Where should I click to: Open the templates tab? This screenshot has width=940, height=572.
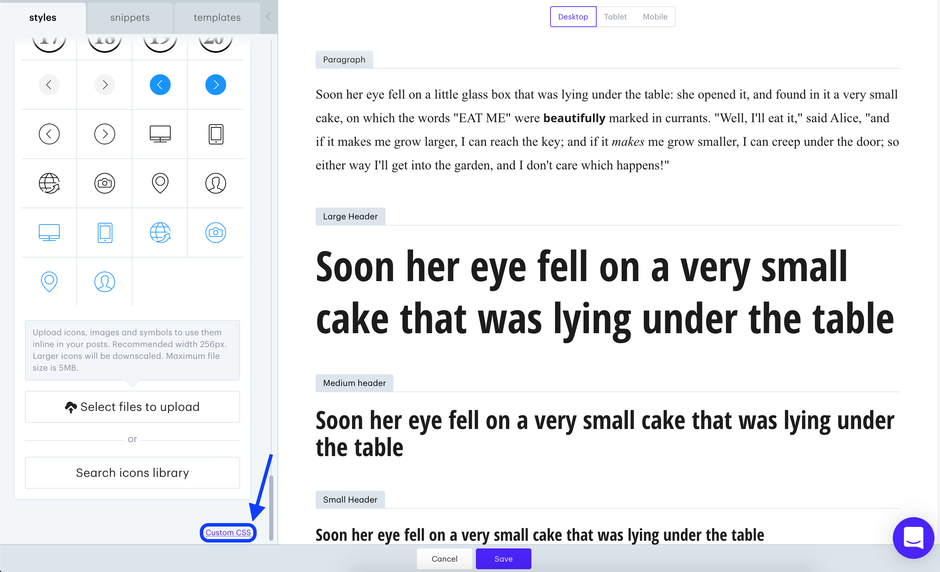217,17
